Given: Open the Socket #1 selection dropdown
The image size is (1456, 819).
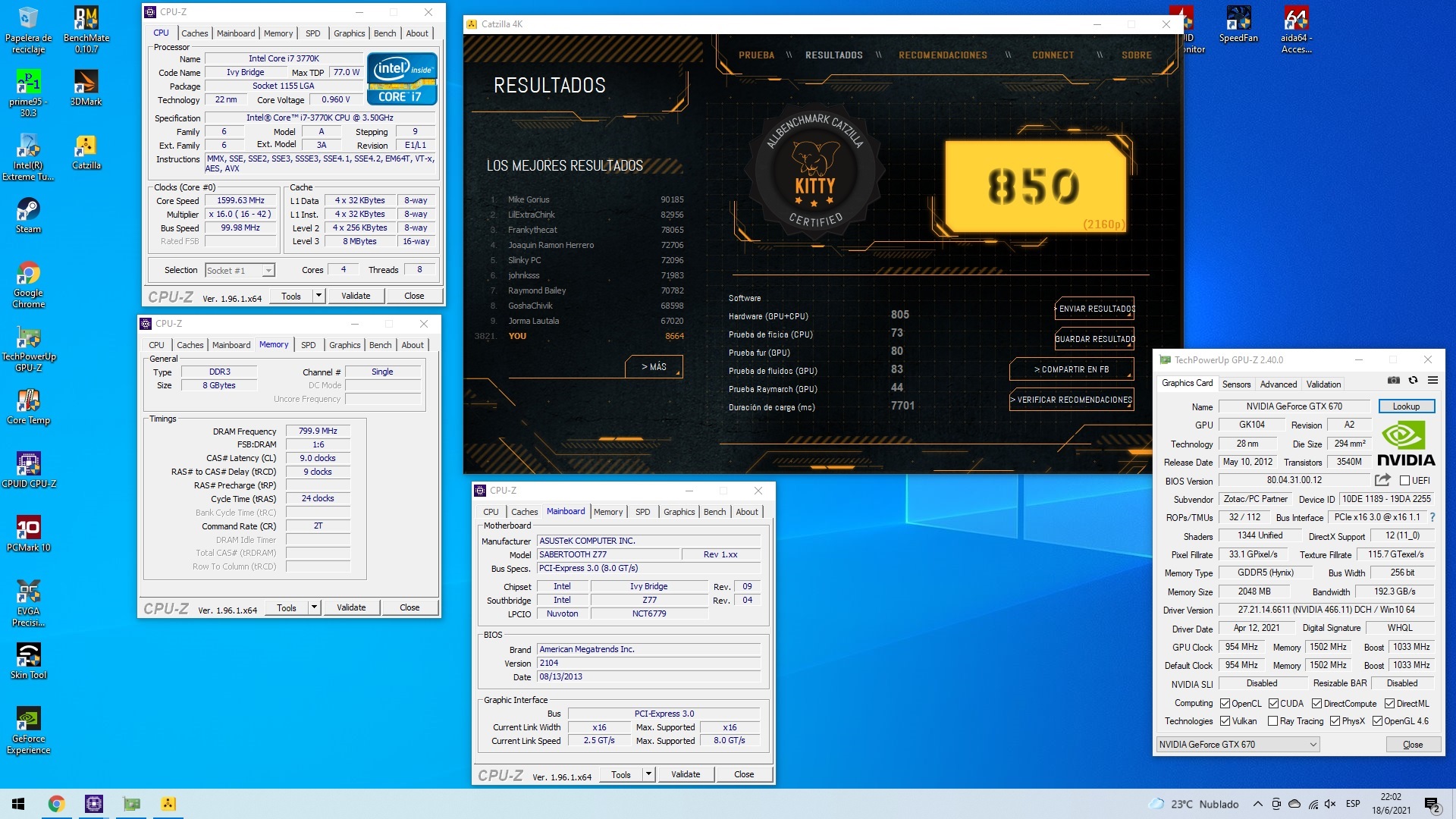Looking at the screenshot, I should point(240,271).
